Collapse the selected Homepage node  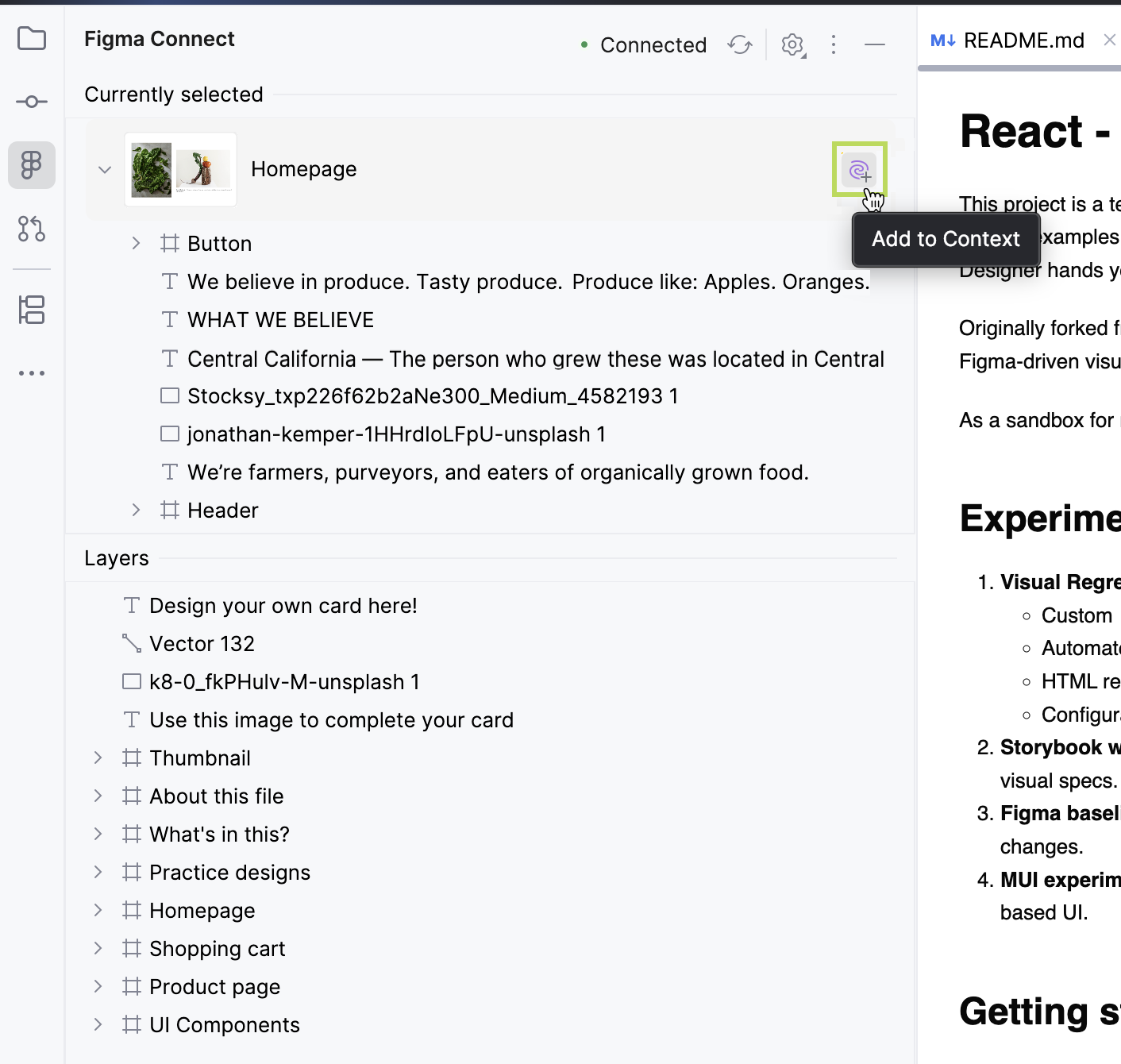click(x=105, y=170)
